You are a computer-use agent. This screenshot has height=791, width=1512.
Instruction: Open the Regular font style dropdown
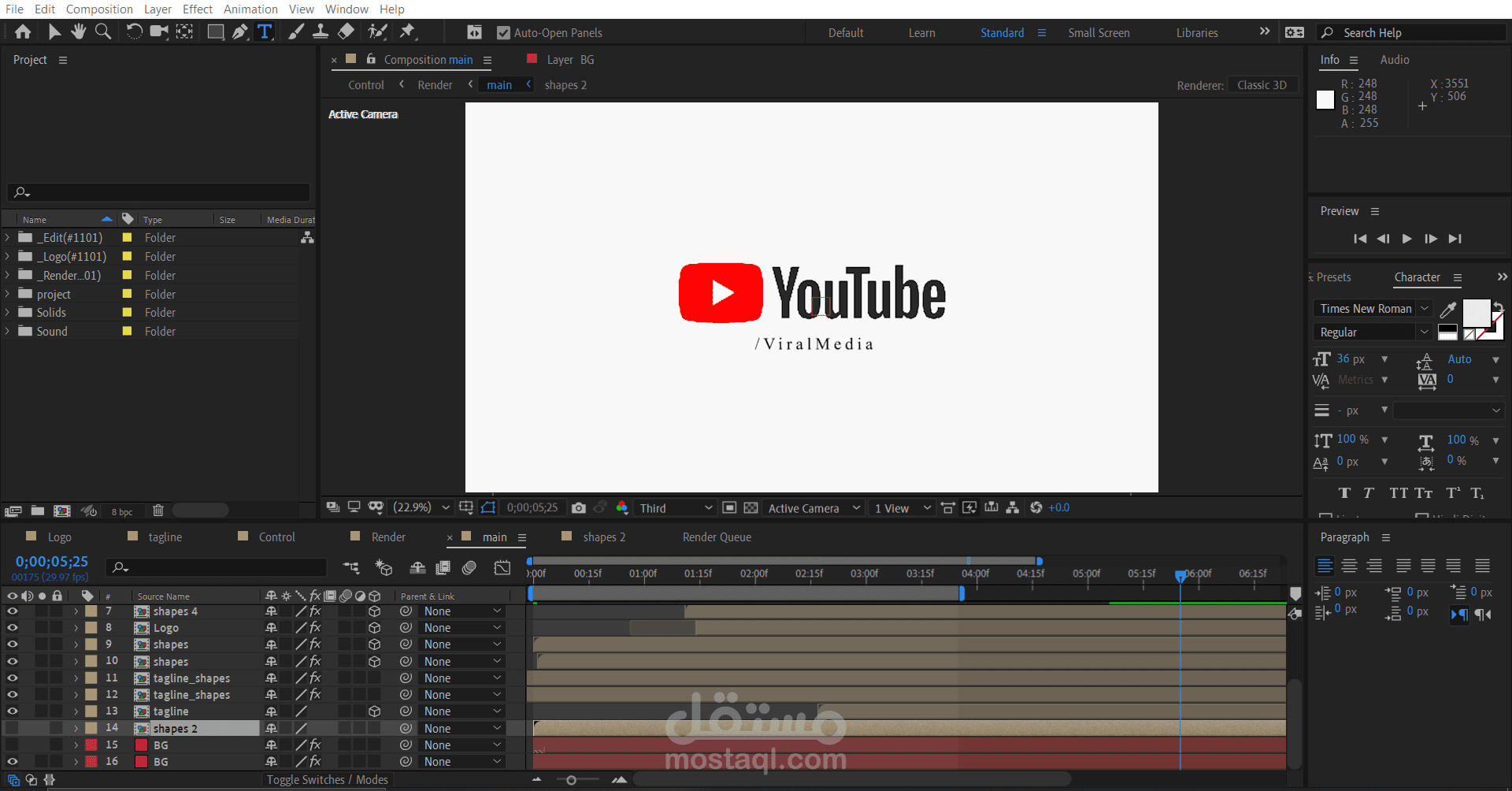click(x=1374, y=332)
